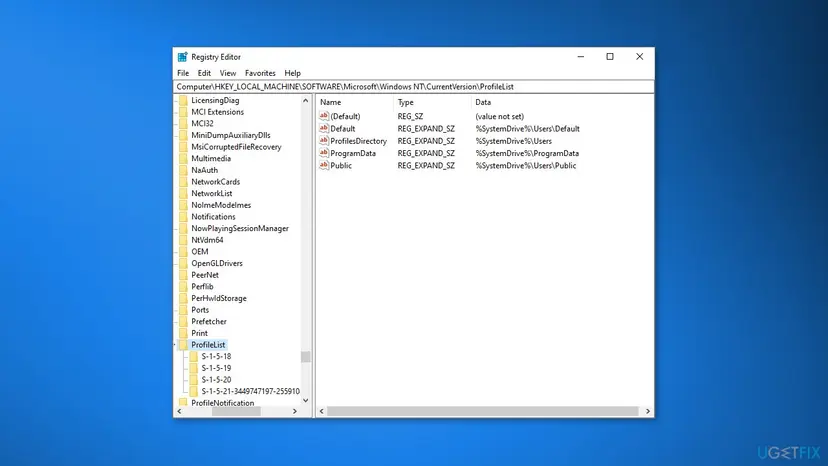This screenshot has height=466, width=828.
Task: Click the values pane scroll right arrow
Action: click(648, 411)
